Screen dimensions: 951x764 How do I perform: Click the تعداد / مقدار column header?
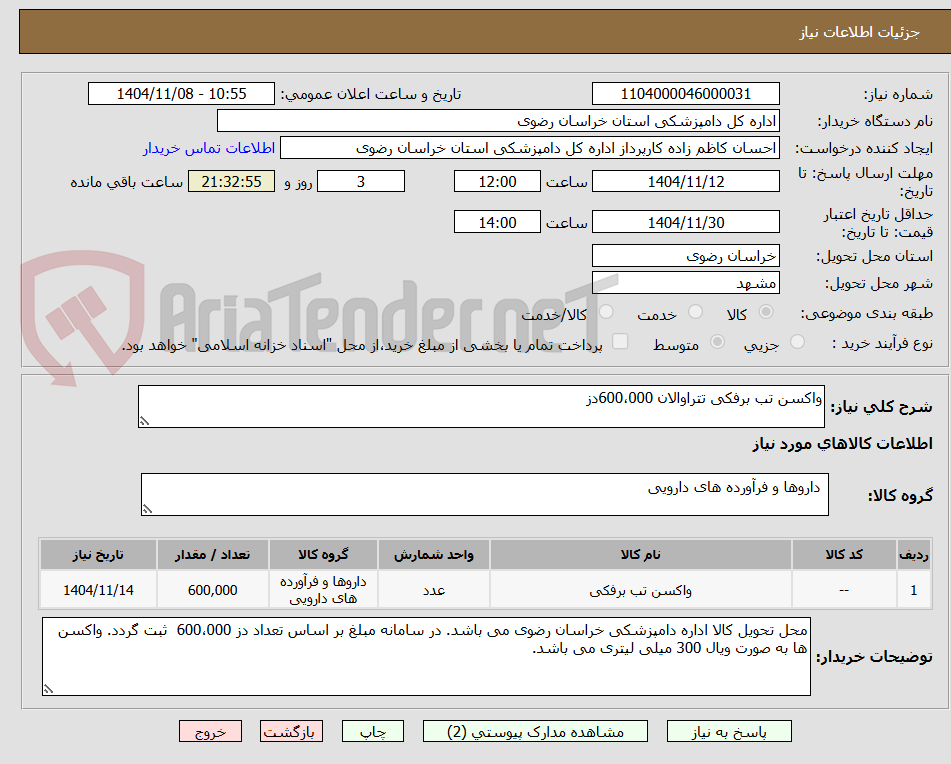pyautogui.click(x=212, y=555)
